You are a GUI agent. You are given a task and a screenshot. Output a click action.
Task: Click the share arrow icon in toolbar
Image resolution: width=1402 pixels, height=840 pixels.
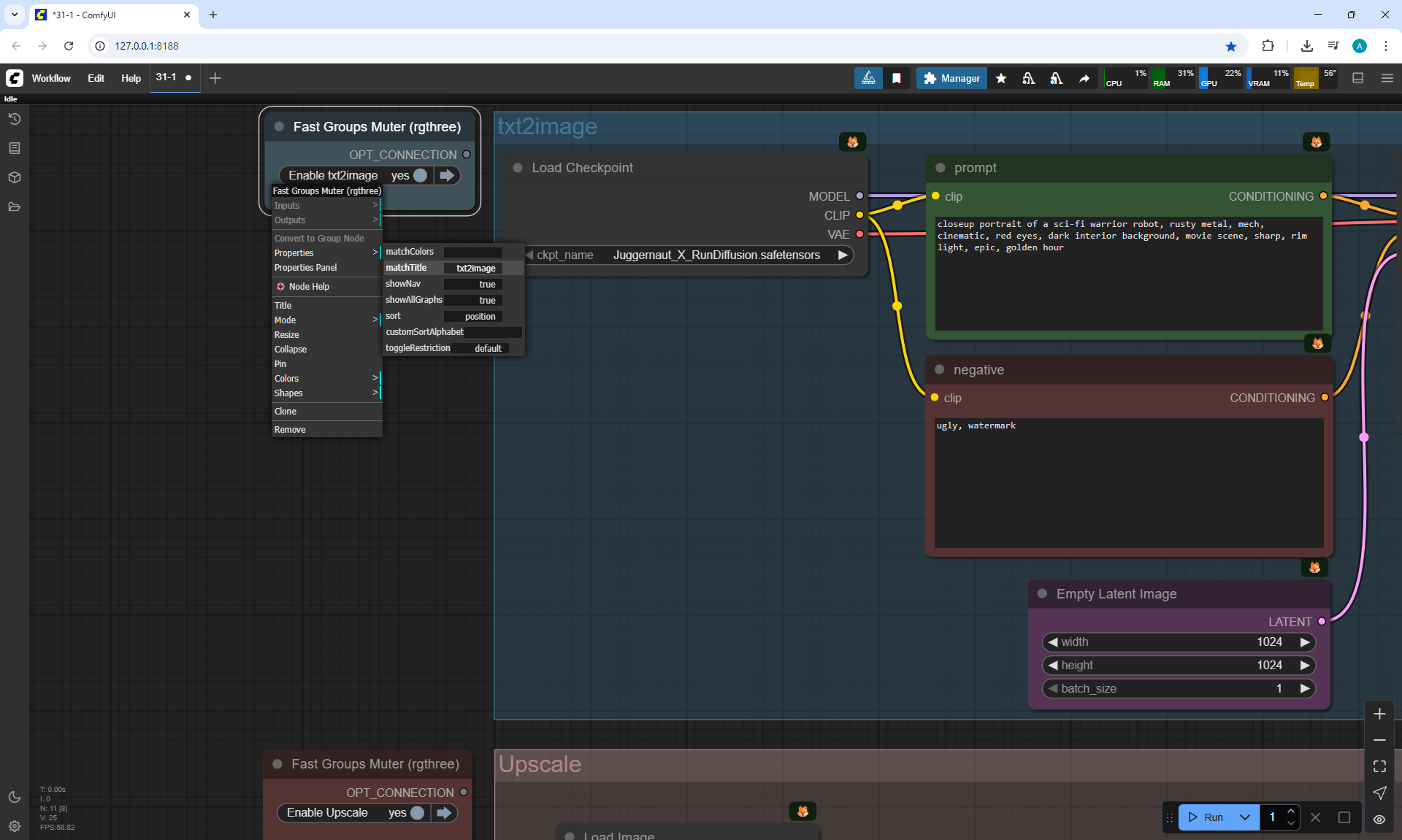[x=1084, y=78]
